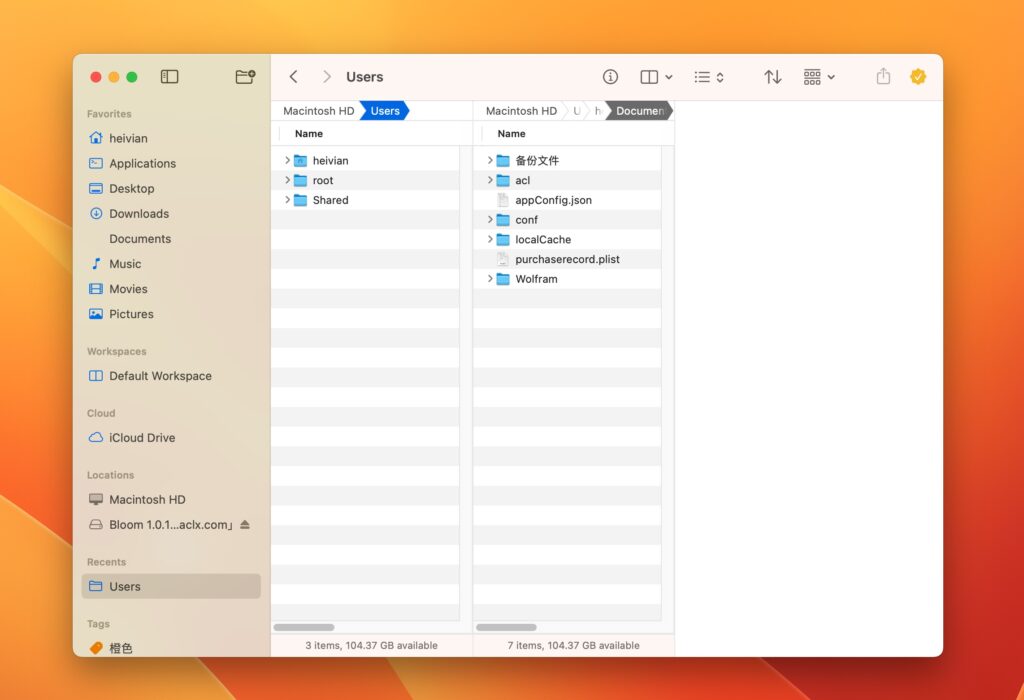
Task: Click the Share icon in toolbar
Action: 883,76
